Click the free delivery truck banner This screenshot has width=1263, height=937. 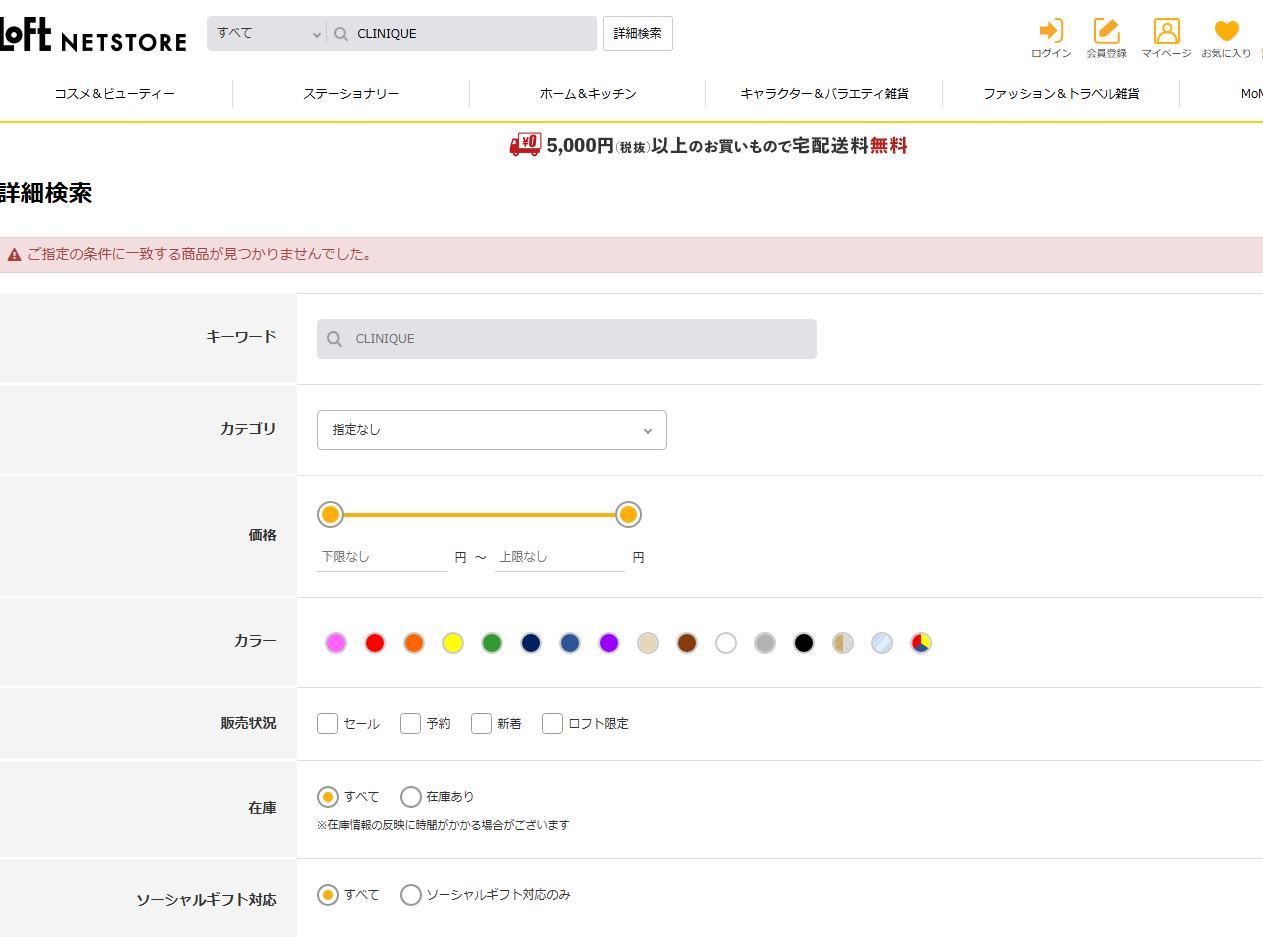tap(708, 146)
